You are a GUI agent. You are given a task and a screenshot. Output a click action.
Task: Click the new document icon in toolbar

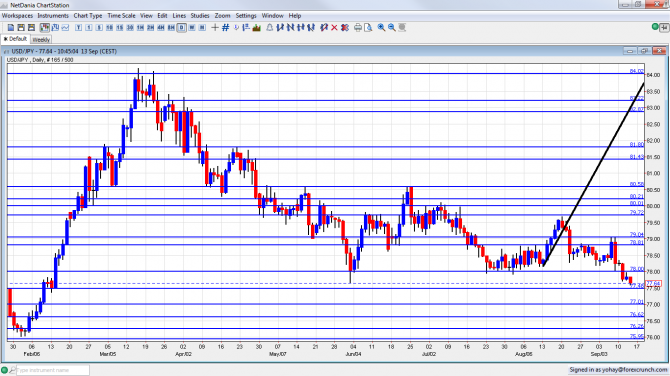point(11,27)
